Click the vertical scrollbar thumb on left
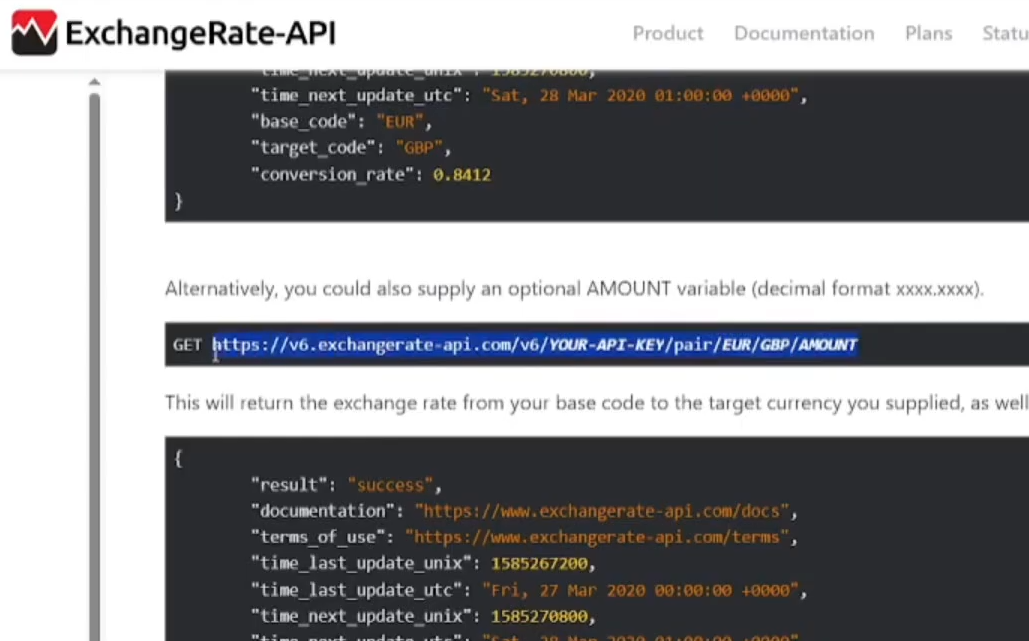The image size is (1029, 641). 94,360
